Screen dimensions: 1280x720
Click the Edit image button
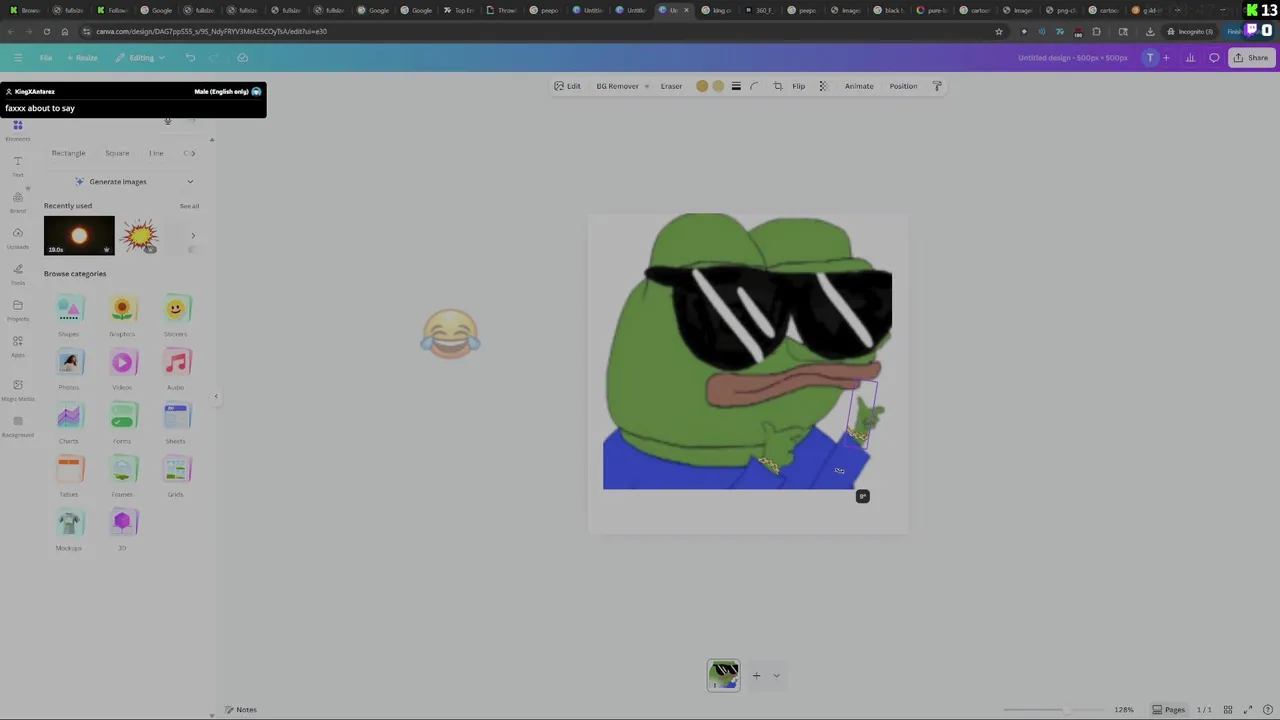[567, 86]
